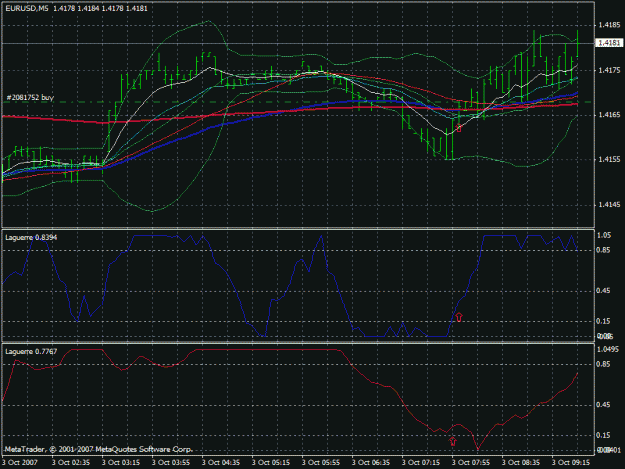The width and height of the screenshot is (625, 469).
Task: Click the 1.05 level in blue Laguerre panel
Action: (603, 235)
